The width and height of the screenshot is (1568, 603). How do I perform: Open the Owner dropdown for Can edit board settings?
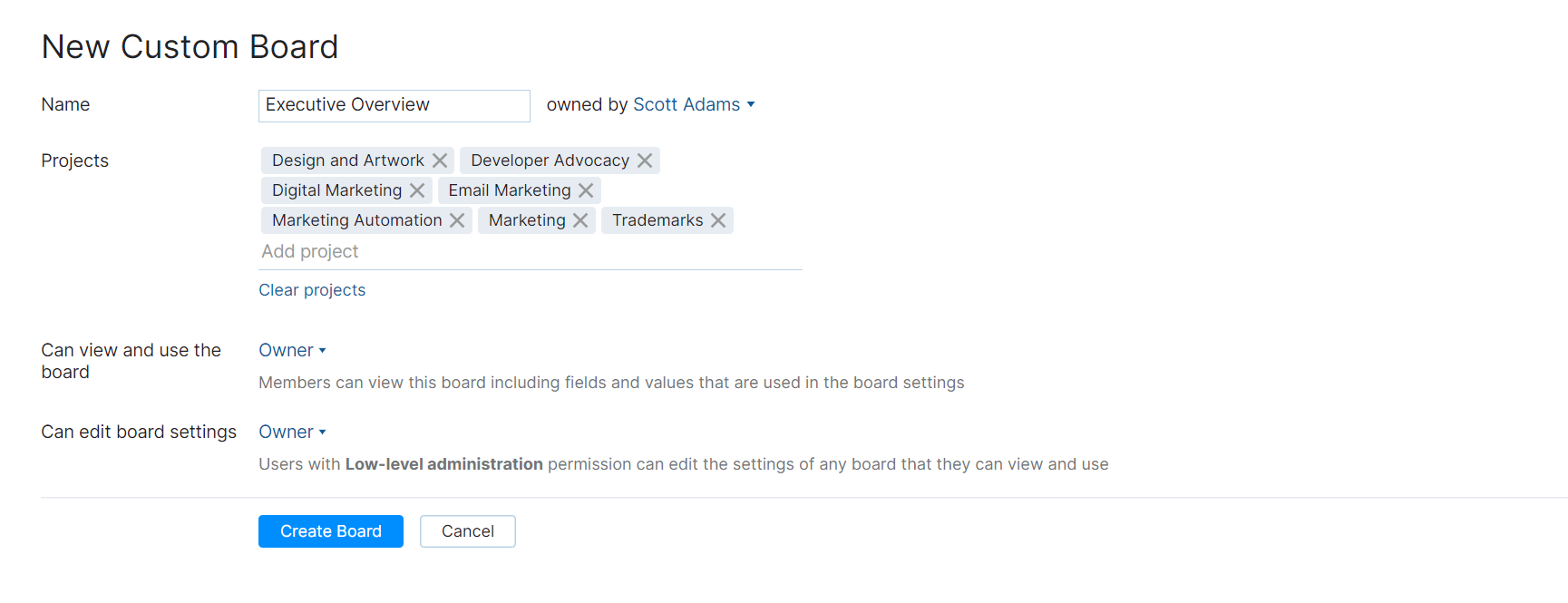[292, 432]
